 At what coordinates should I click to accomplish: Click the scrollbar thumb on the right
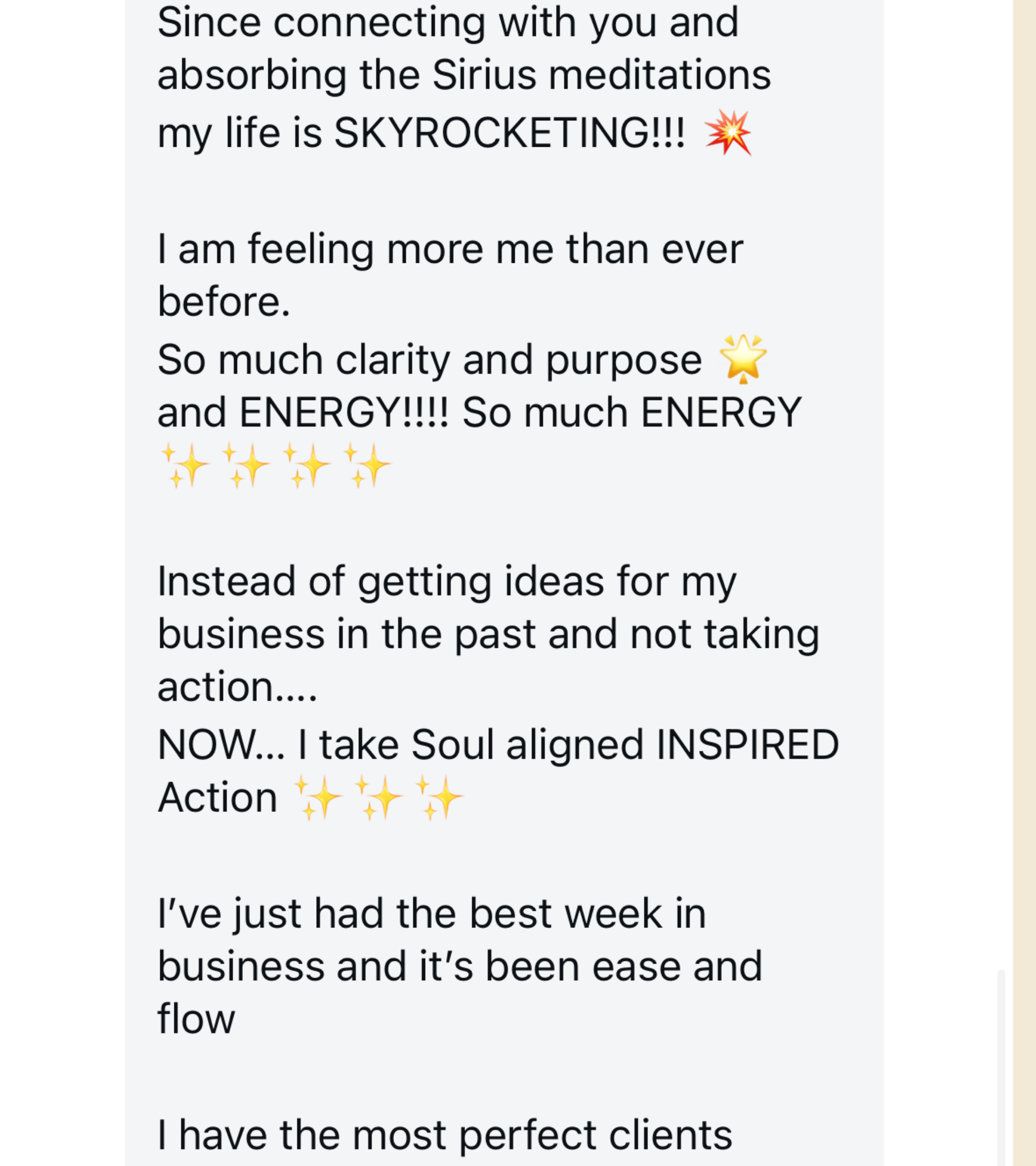pyautogui.click(x=1000, y=1067)
